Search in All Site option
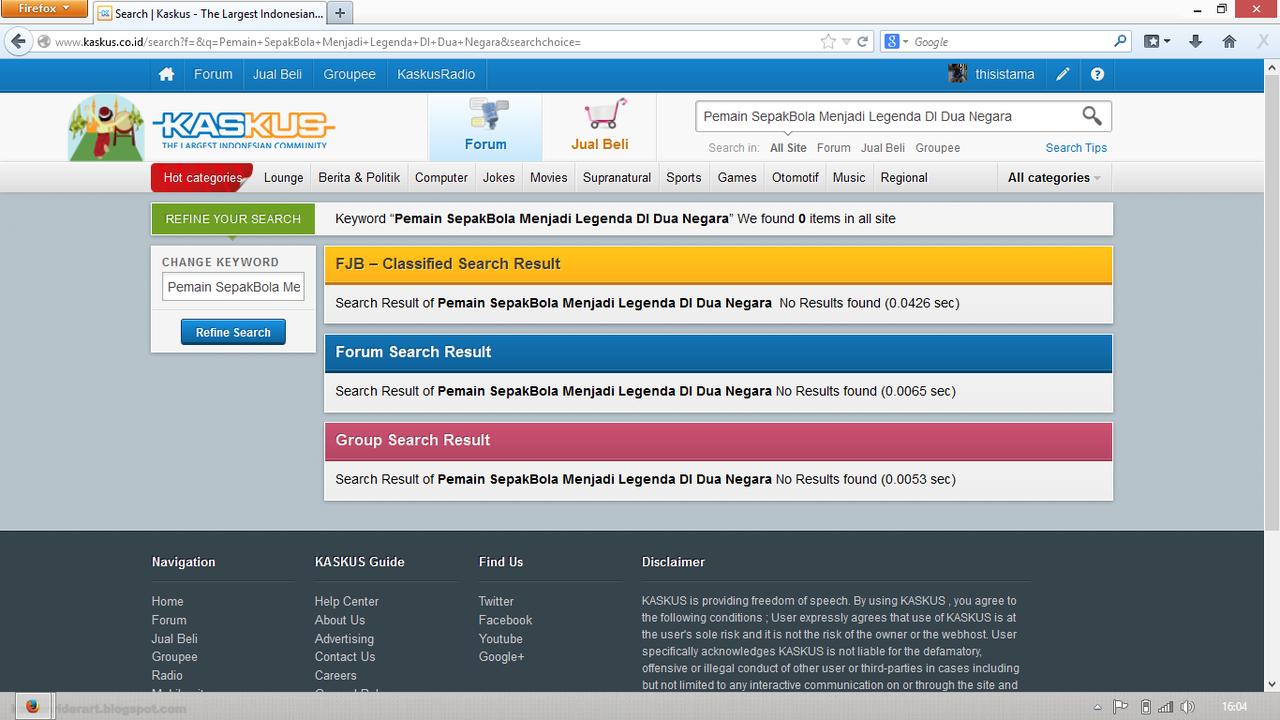Viewport: 1280px width, 720px height. pos(788,148)
